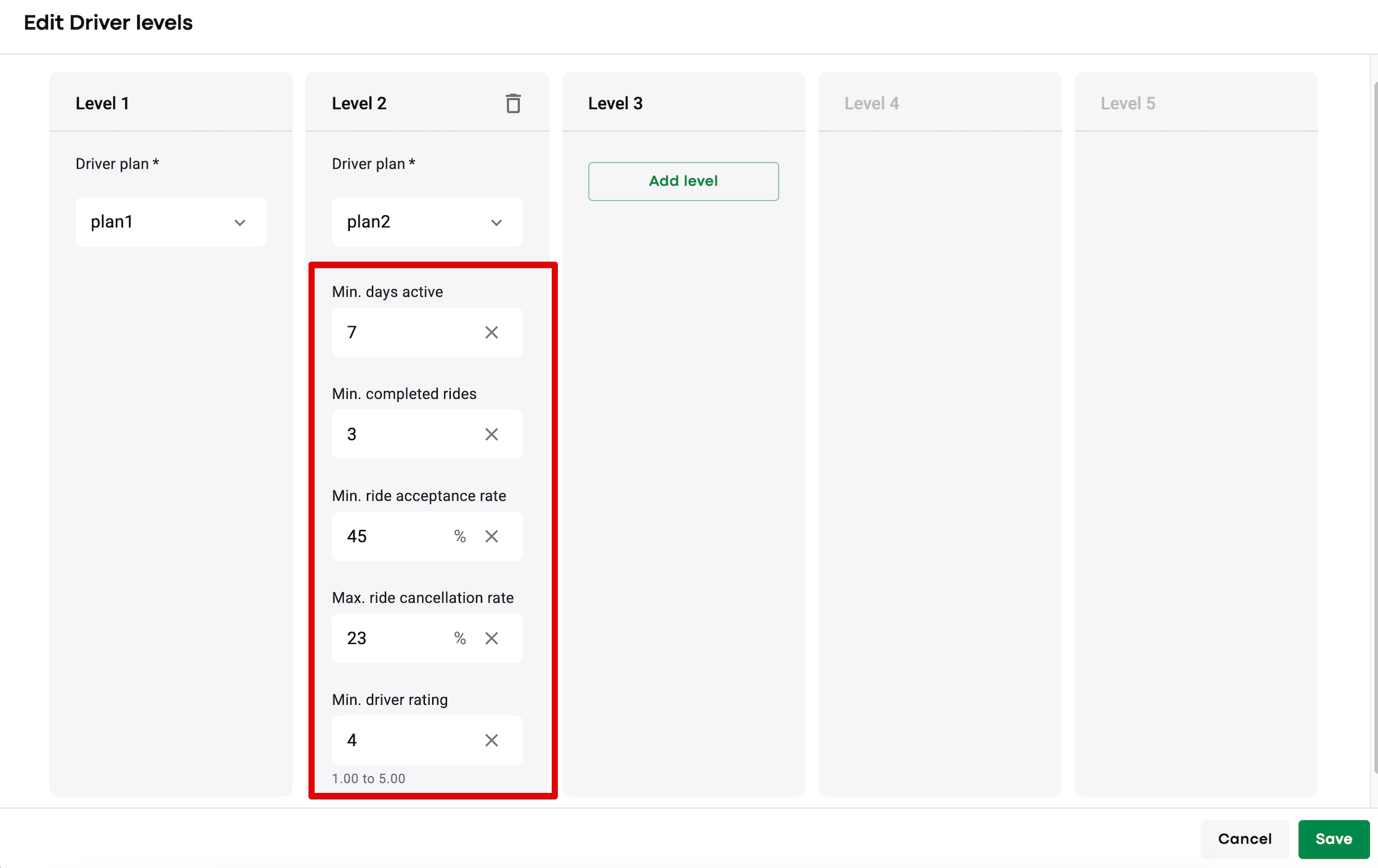Clear the Min. completed rides value
This screenshot has height=868, width=1378.
point(491,435)
